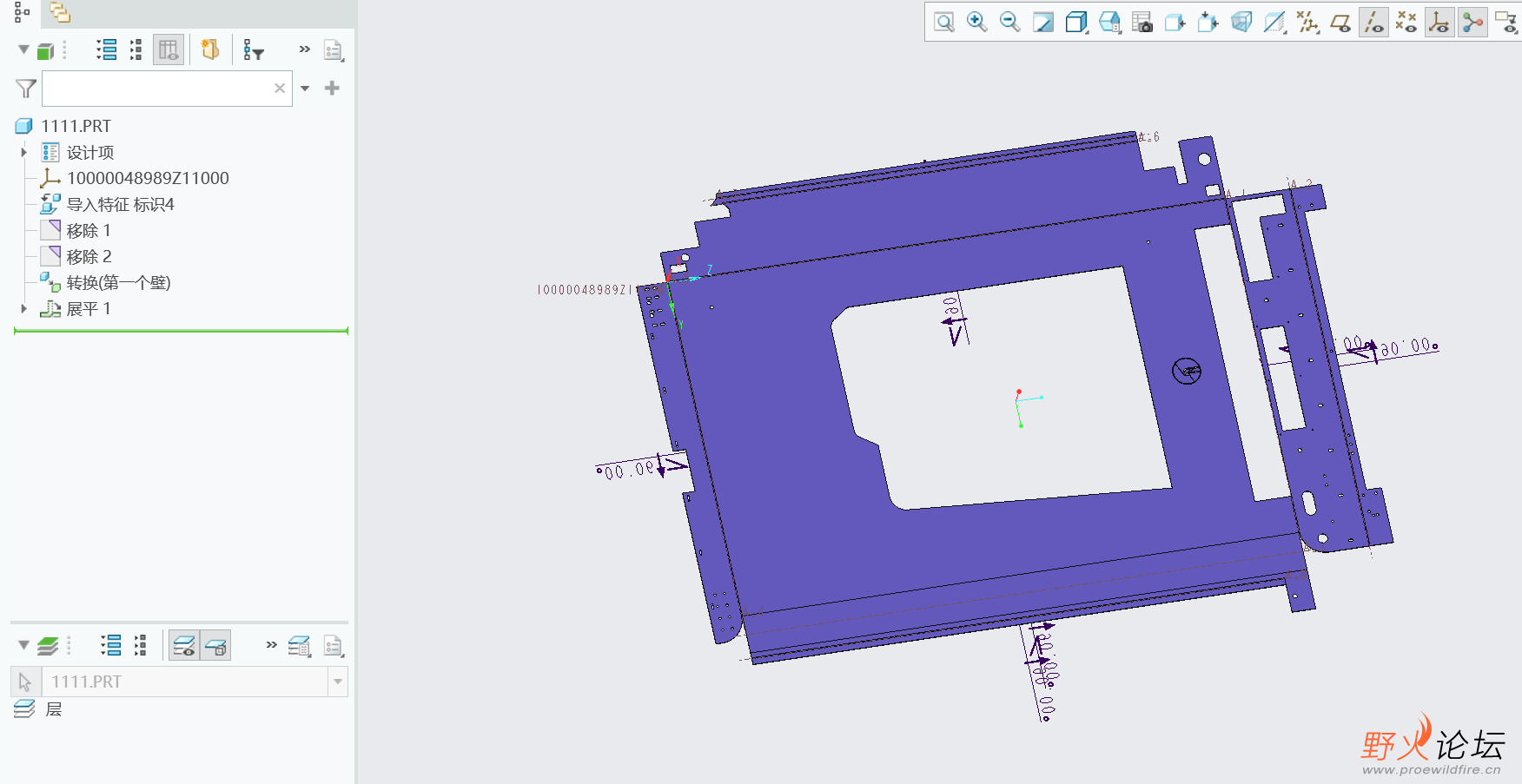Open the display style cube menu

(1076, 22)
